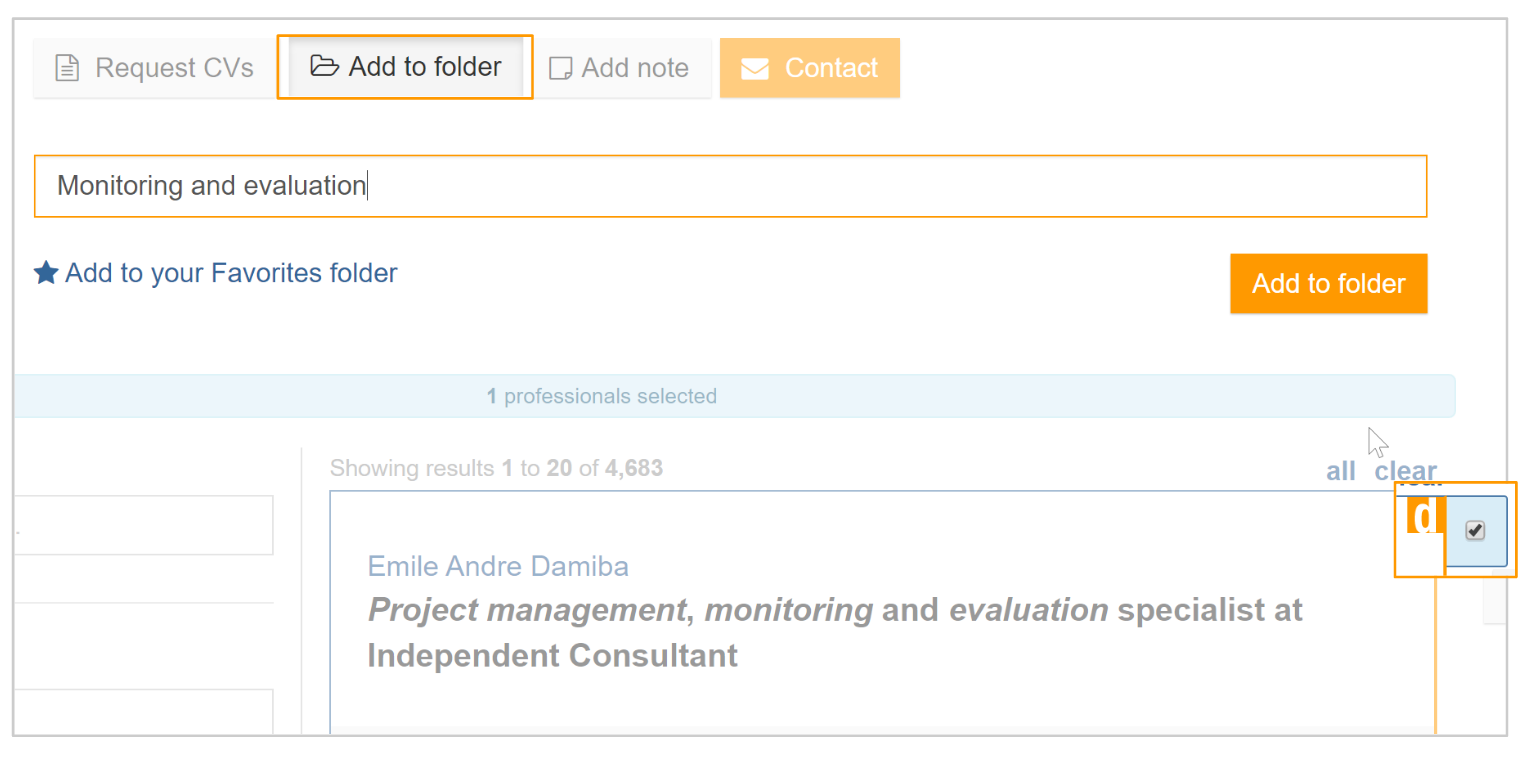Open the Request CVs tab

pyautogui.click(x=154, y=68)
